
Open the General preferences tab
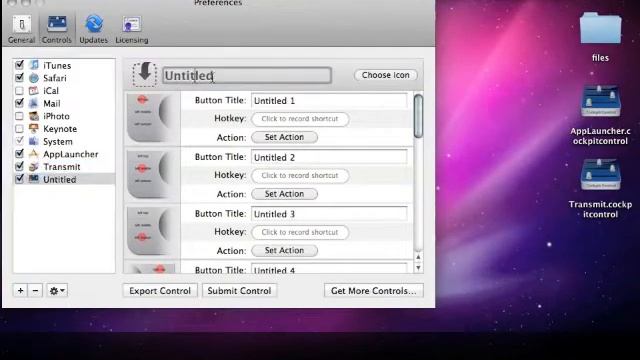[x=21, y=29]
